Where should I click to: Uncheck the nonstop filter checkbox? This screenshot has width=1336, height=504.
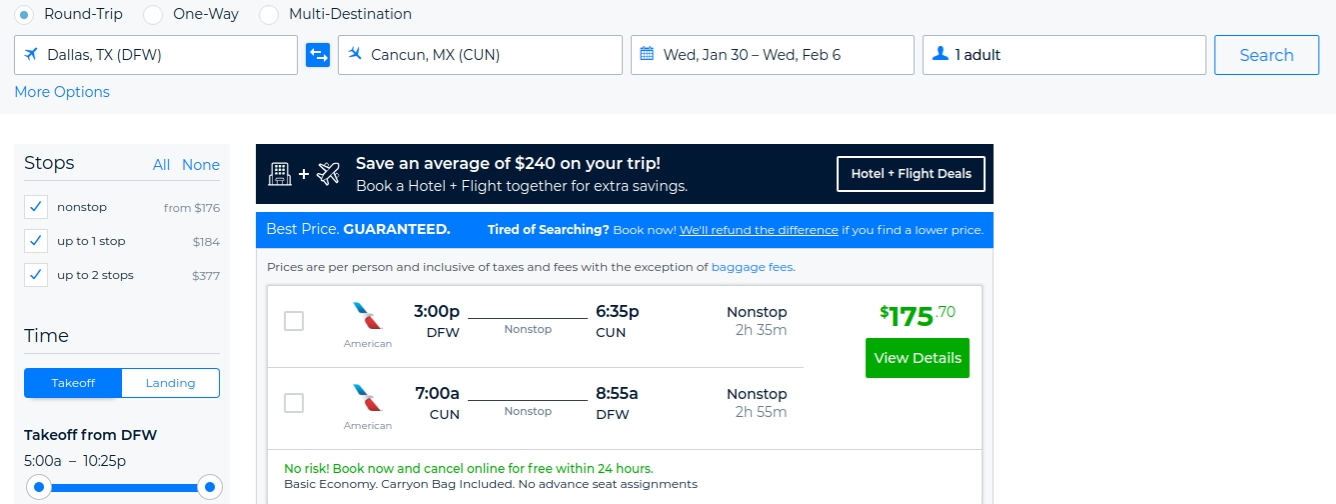pyautogui.click(x=36, y=207)
